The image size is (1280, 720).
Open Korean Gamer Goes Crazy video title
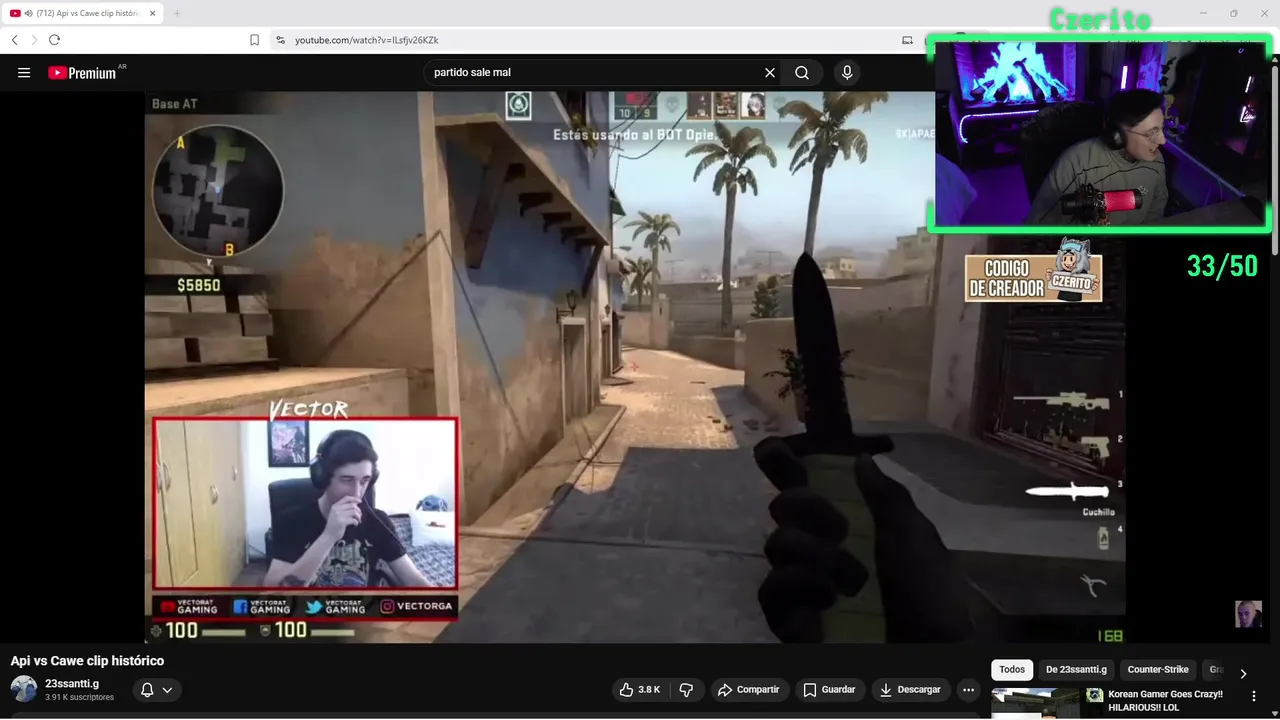coord(1165,701)
